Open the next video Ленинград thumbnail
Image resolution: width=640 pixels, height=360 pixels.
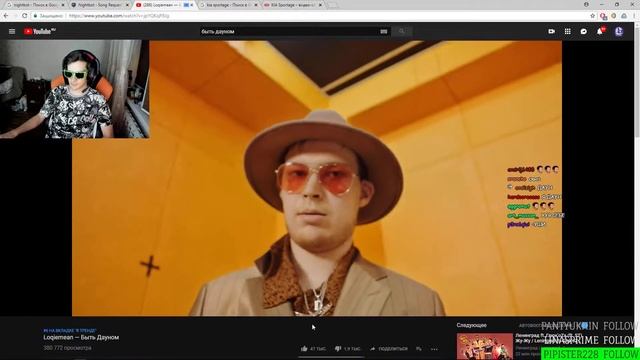[x=484, y=346]
